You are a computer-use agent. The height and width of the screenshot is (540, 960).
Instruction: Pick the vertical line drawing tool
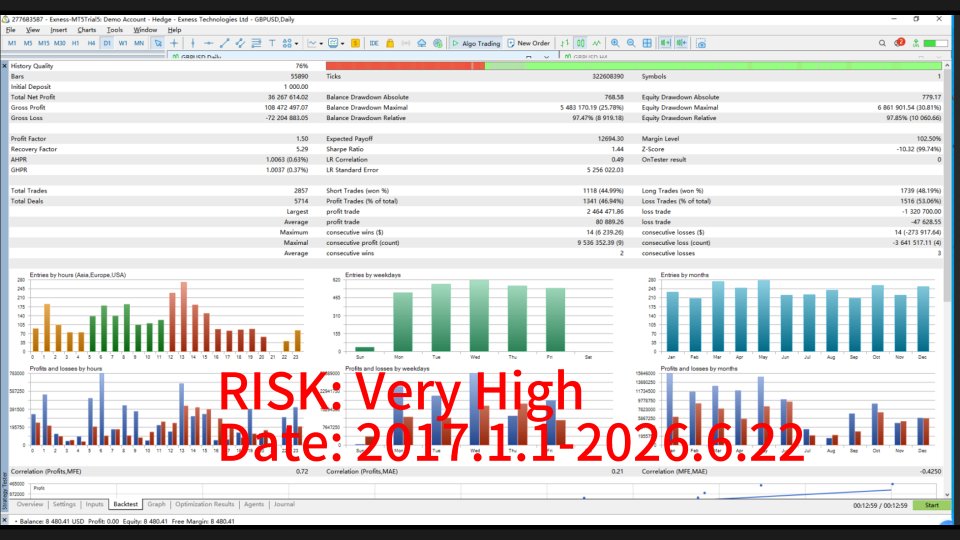tap(193, 43)
